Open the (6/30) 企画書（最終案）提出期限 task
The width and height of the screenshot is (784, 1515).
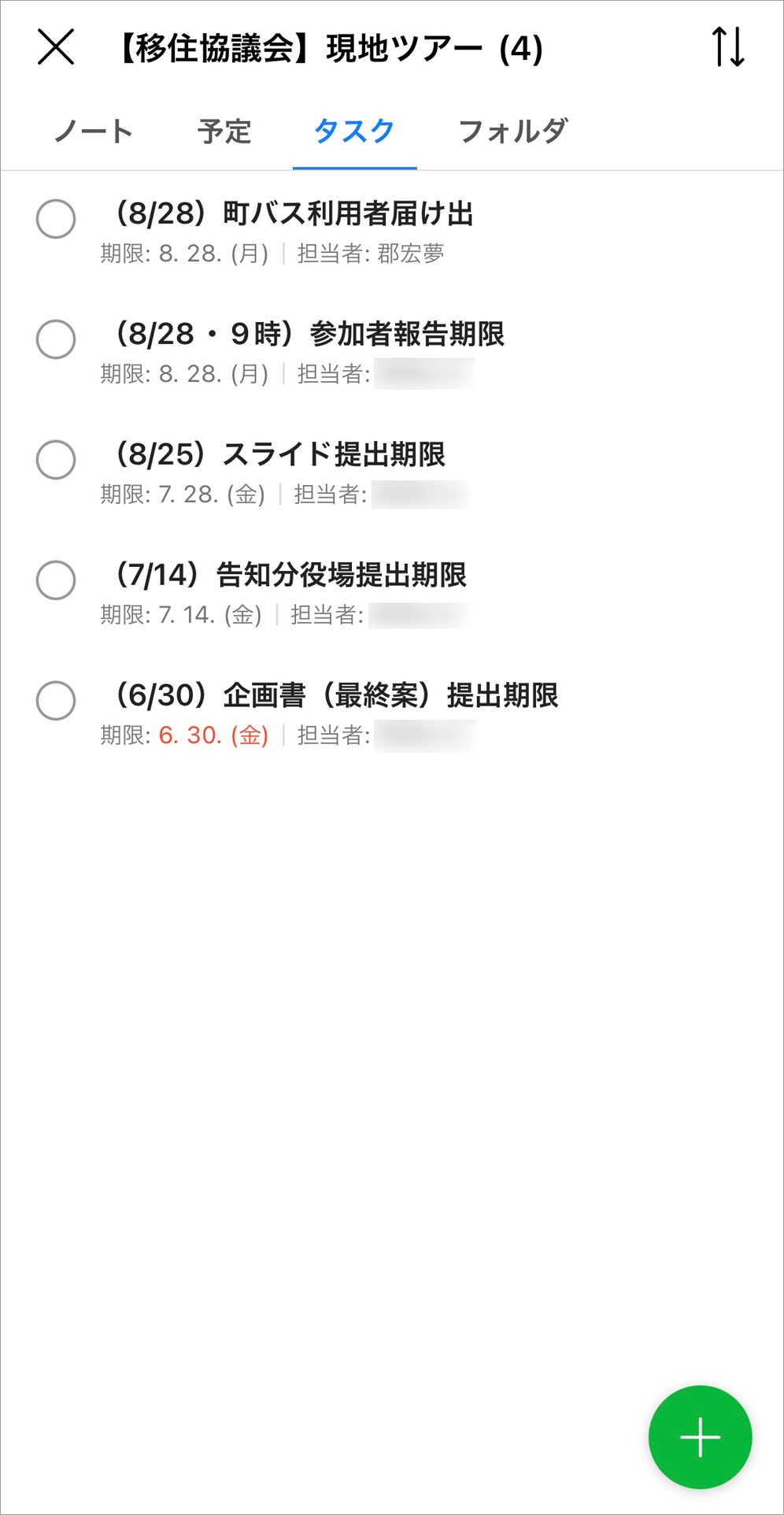coord(337,696)
